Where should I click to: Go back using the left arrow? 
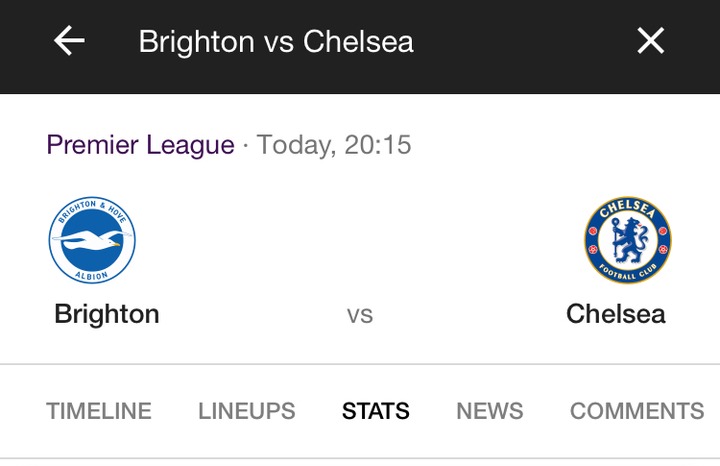[x=69, y=41]
